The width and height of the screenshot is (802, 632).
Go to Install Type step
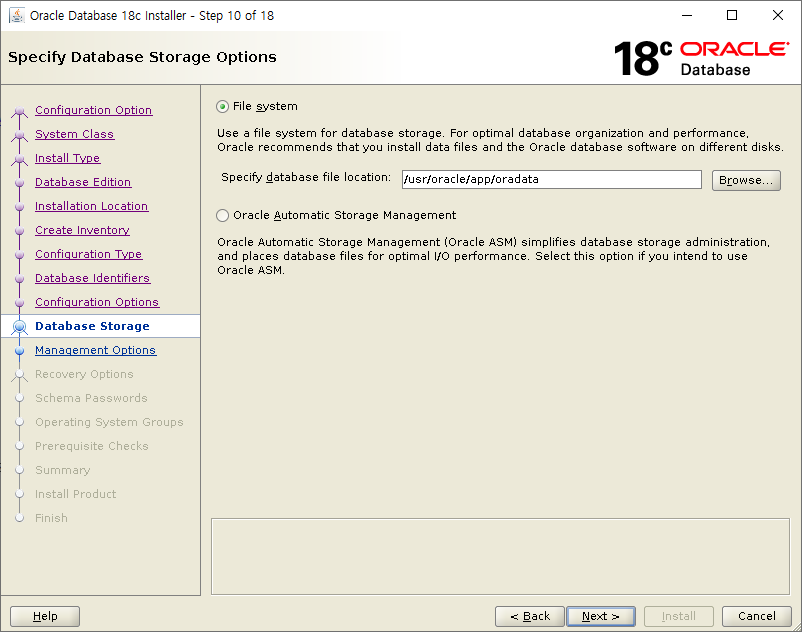click(68, 158)
